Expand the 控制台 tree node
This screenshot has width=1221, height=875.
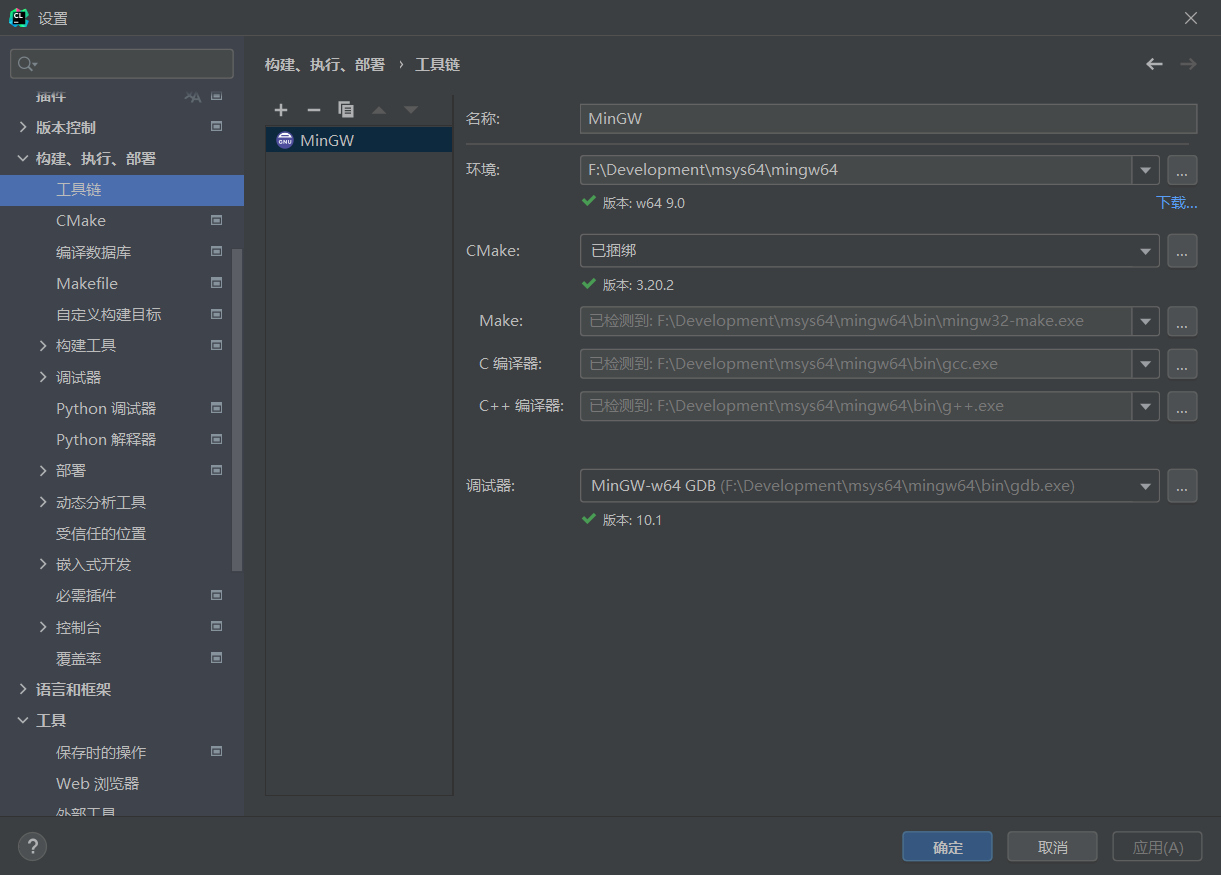point(43,627)
